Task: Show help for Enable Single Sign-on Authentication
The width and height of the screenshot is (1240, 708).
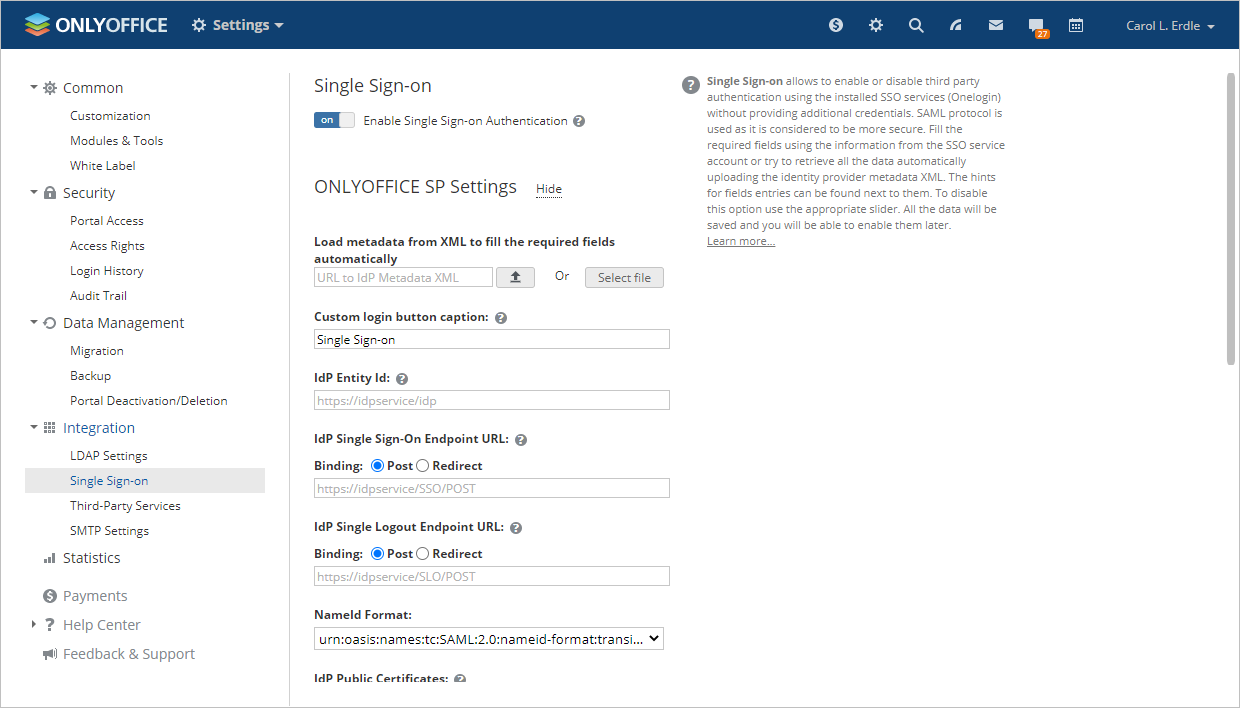Action: 579,121
